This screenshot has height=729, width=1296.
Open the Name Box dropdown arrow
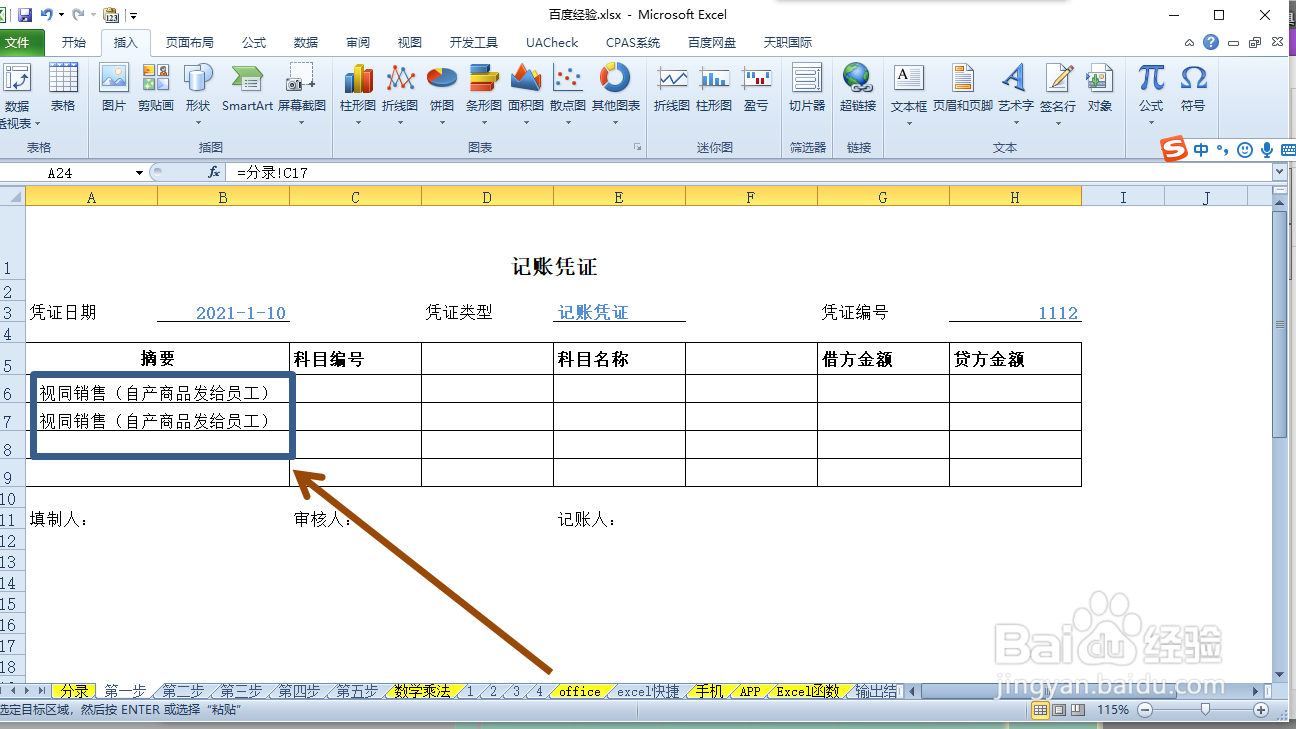139,172
